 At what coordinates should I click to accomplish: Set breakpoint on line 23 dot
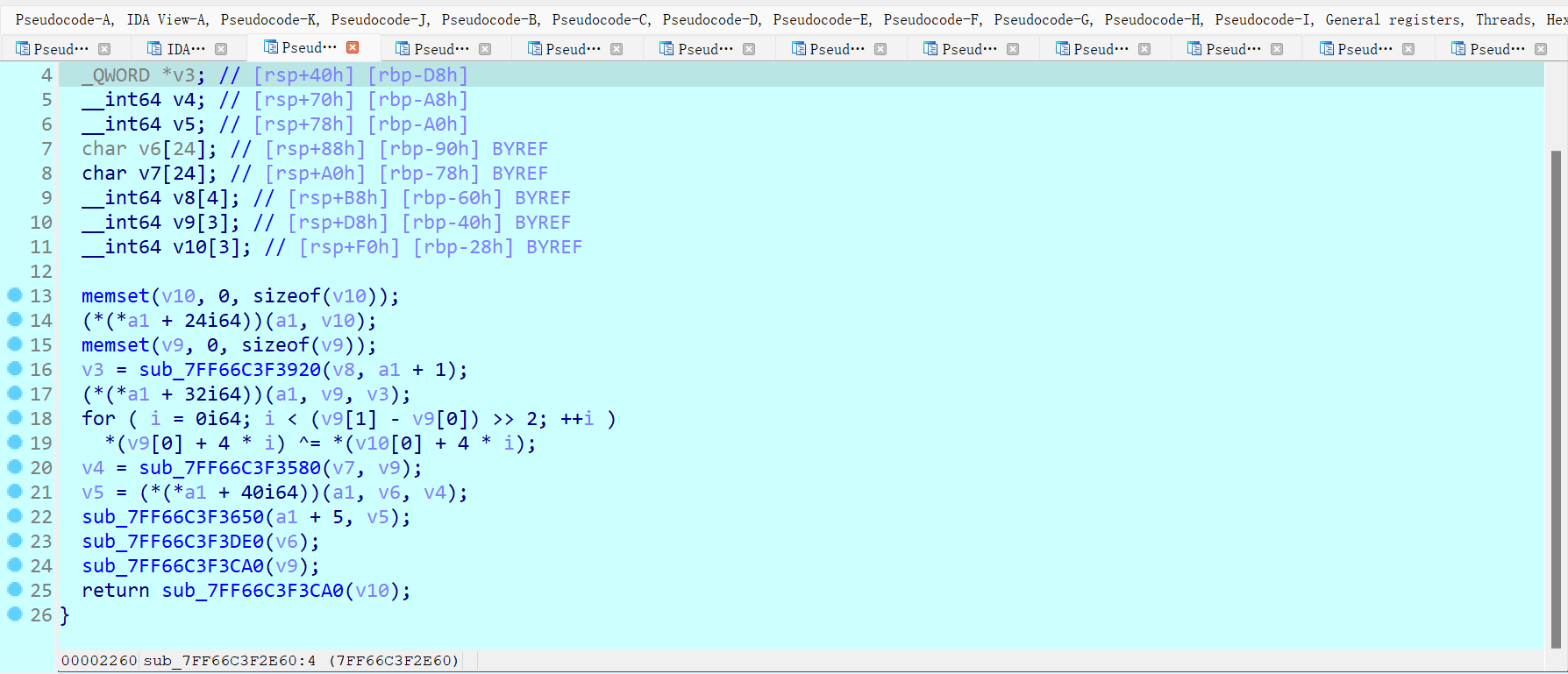click(15, 541)
